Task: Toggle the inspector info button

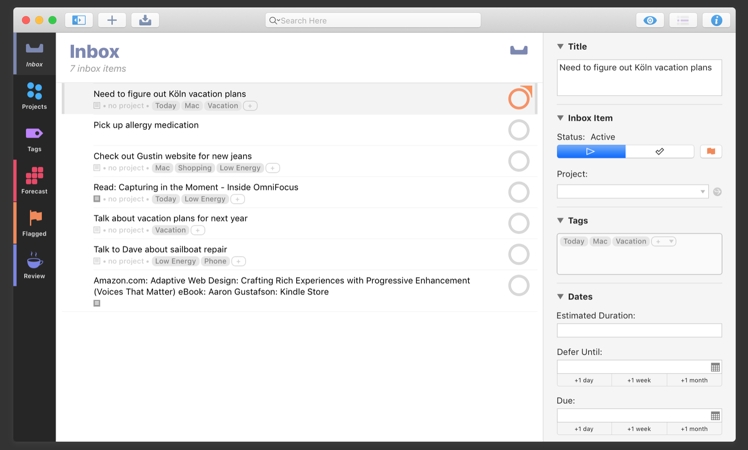Action: click(x=716, y=20)
